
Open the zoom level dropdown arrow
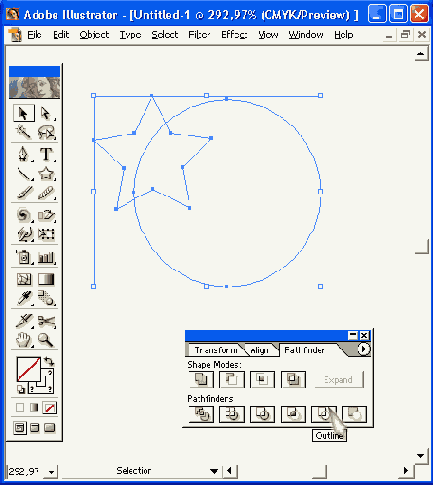tap(51, 472)
